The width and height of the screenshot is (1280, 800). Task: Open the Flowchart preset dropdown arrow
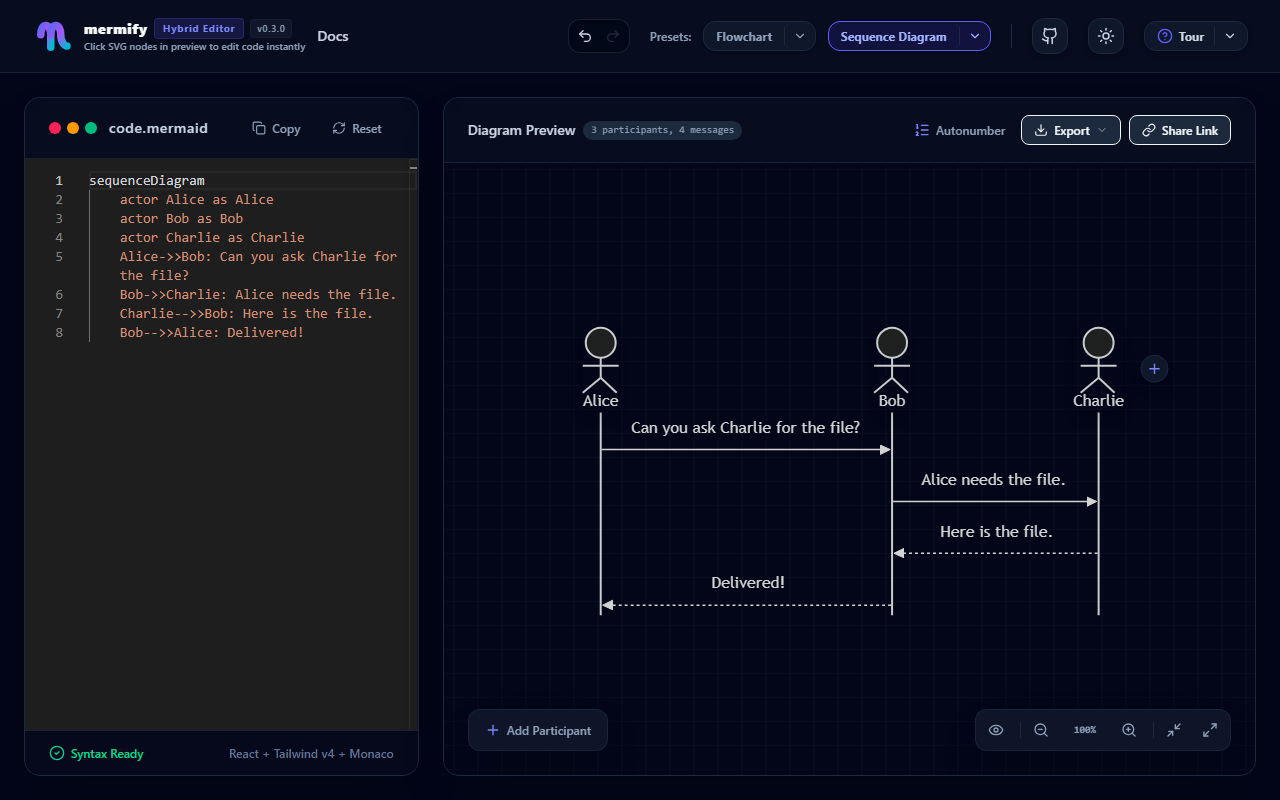coord(799,36)
